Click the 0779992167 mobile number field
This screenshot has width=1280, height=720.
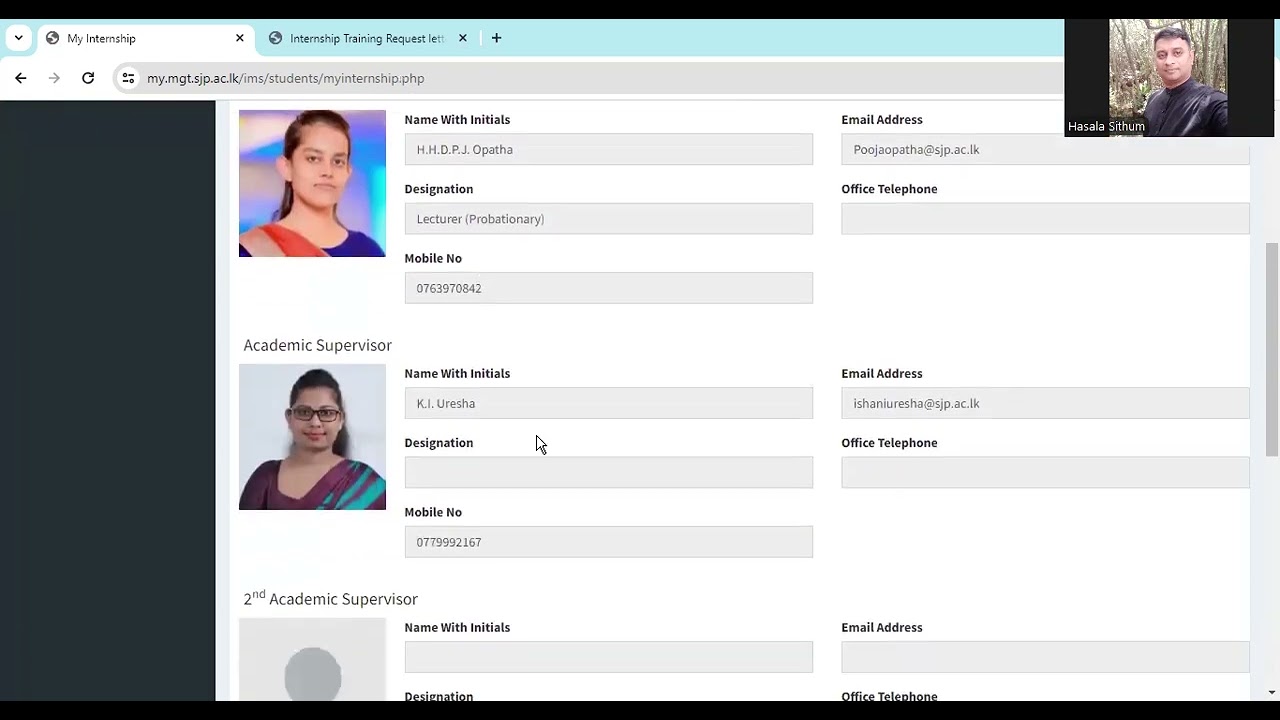(608, 542)
